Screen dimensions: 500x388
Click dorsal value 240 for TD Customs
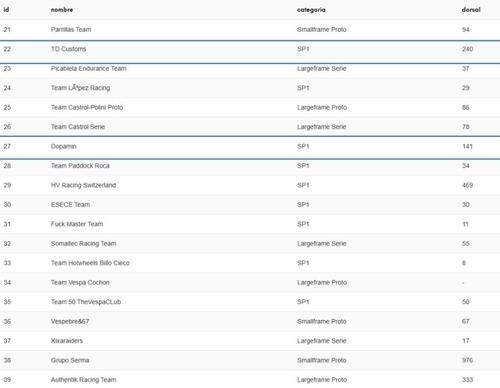point(467,49)
